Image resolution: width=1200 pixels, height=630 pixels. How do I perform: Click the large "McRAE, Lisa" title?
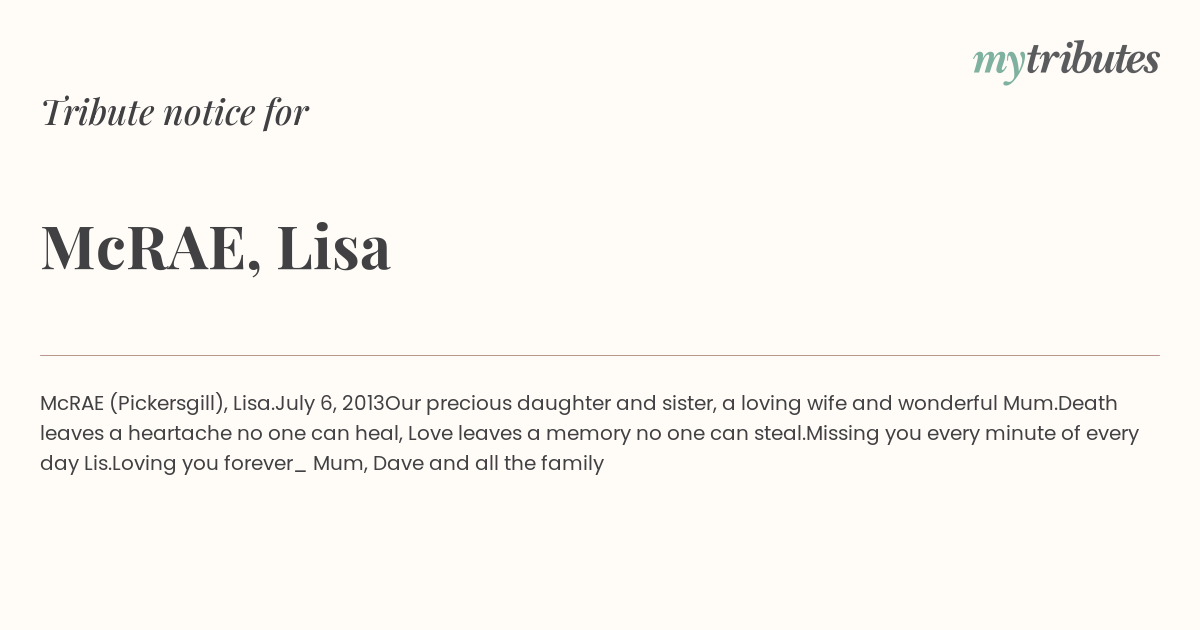click(216, 247)
